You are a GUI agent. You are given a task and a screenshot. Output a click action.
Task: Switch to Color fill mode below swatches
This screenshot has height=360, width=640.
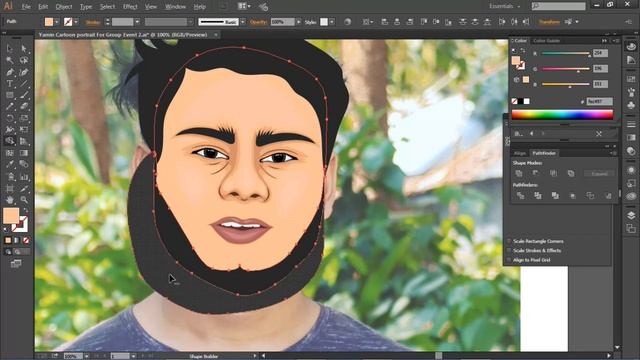(8, 240)
